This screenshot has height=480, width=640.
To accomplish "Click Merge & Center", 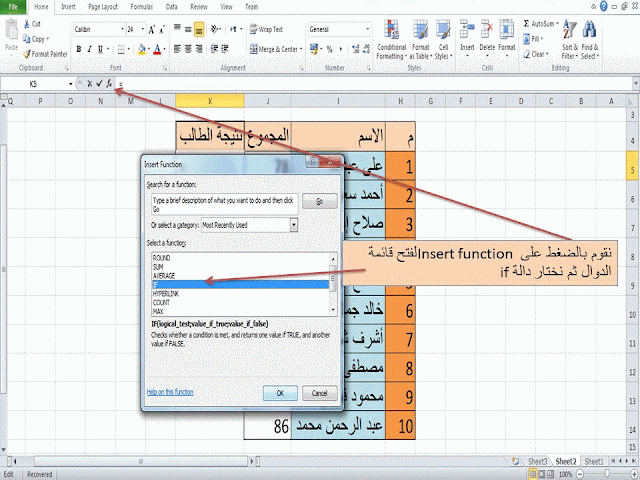I will 273,49.
